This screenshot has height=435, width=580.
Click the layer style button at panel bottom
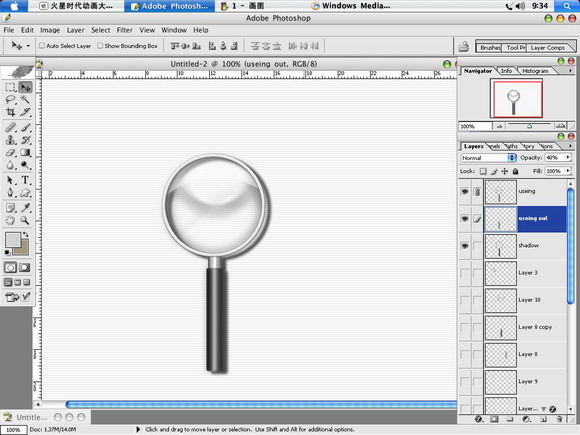(479, 419)
